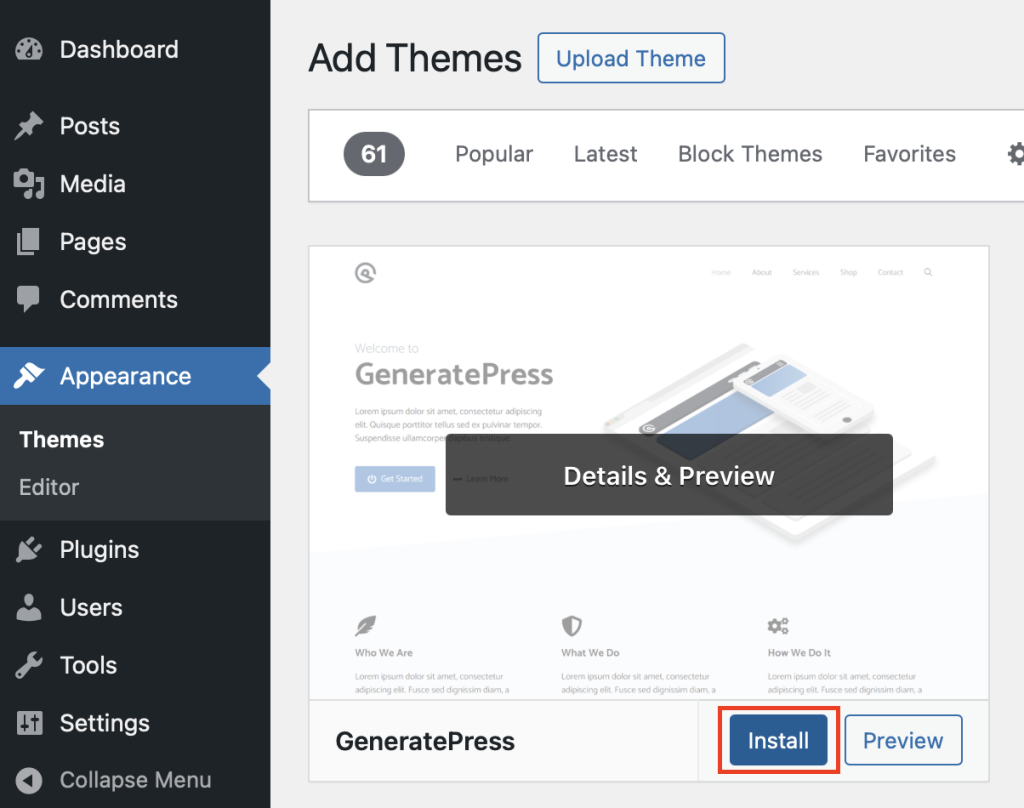Select the Appearance menu item
Image resolution: width=1024 pixels, height=808 pixels.
pos(135,376)
